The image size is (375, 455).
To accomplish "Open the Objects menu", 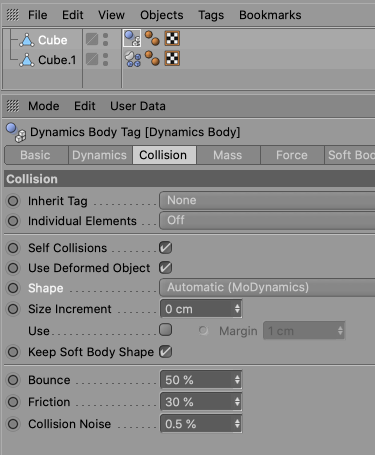I will (x=162, y=15).
